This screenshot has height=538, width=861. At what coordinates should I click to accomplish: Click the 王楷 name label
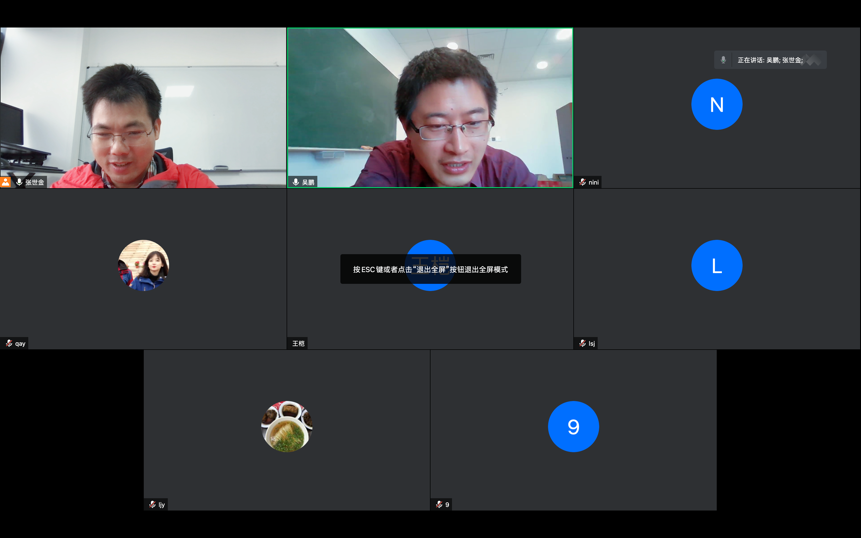point(298,343)
